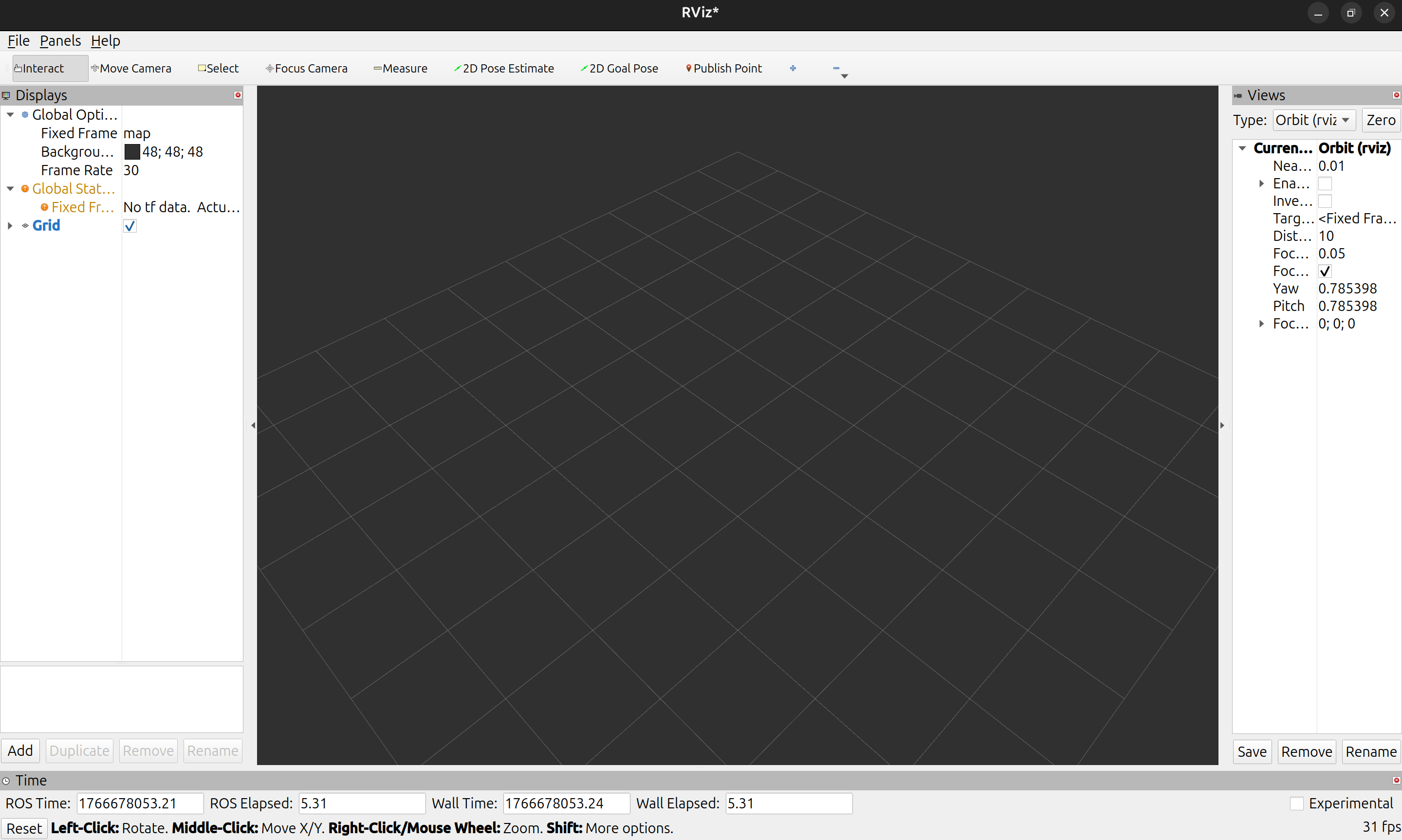Choose the Focus Camera tool
The height and width of the screenshot is (840, 1402).
(307, 69)
